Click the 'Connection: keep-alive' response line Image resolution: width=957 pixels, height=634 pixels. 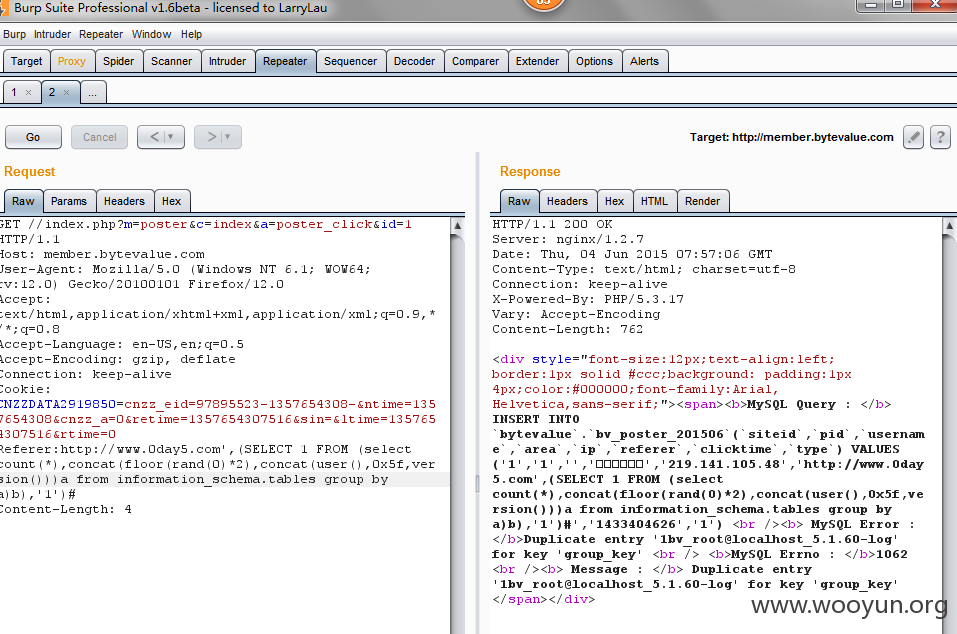coord(580,284)
